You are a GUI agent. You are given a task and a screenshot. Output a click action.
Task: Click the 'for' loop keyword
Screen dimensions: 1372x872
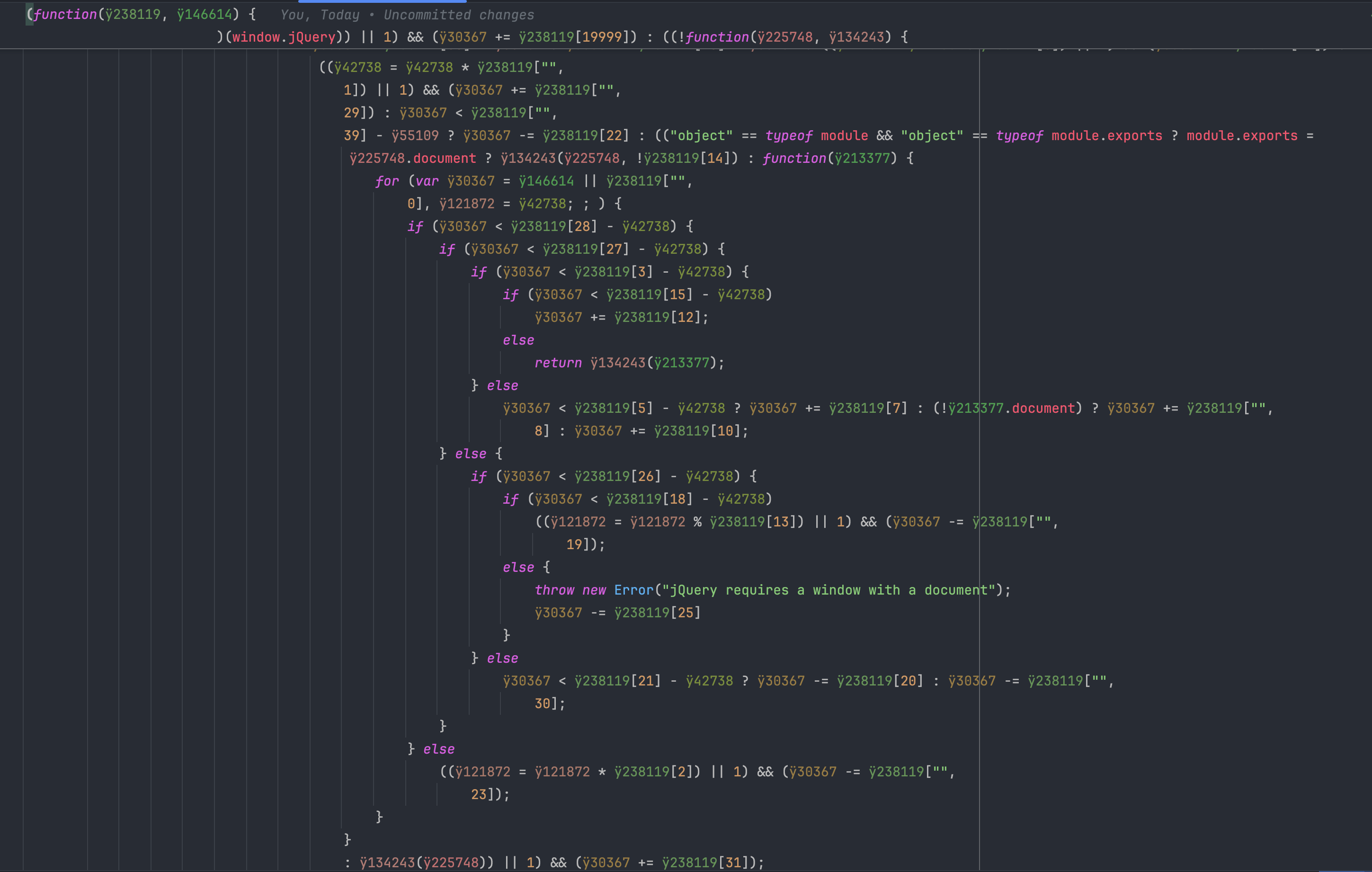tap(387, 181)
